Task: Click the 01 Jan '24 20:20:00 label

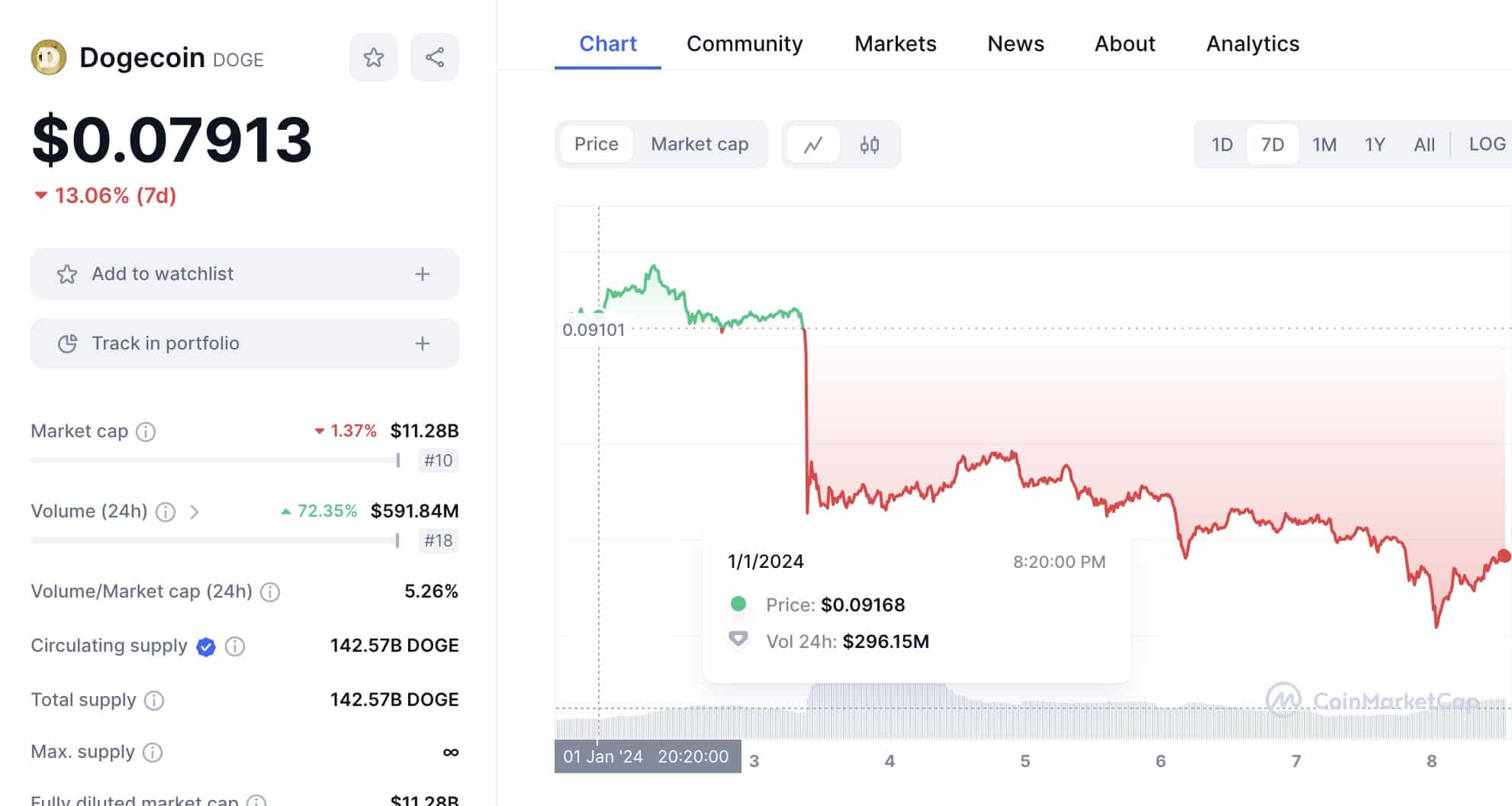Action: coord(648,756)
